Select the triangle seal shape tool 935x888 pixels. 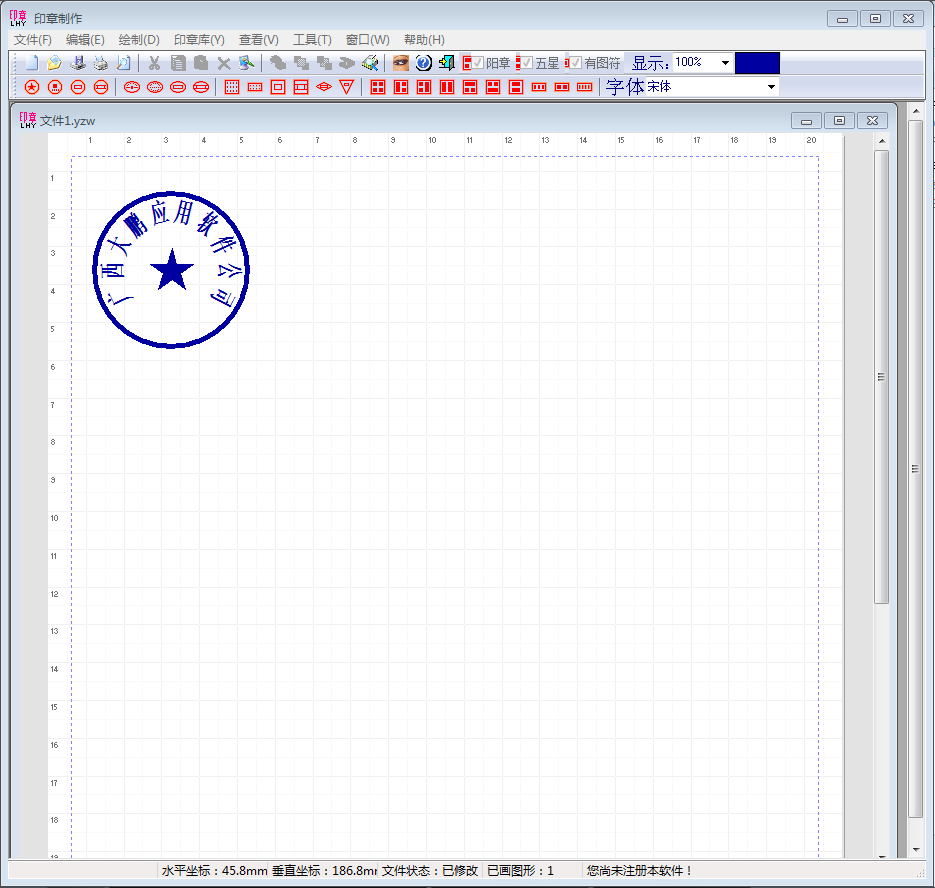346,87
